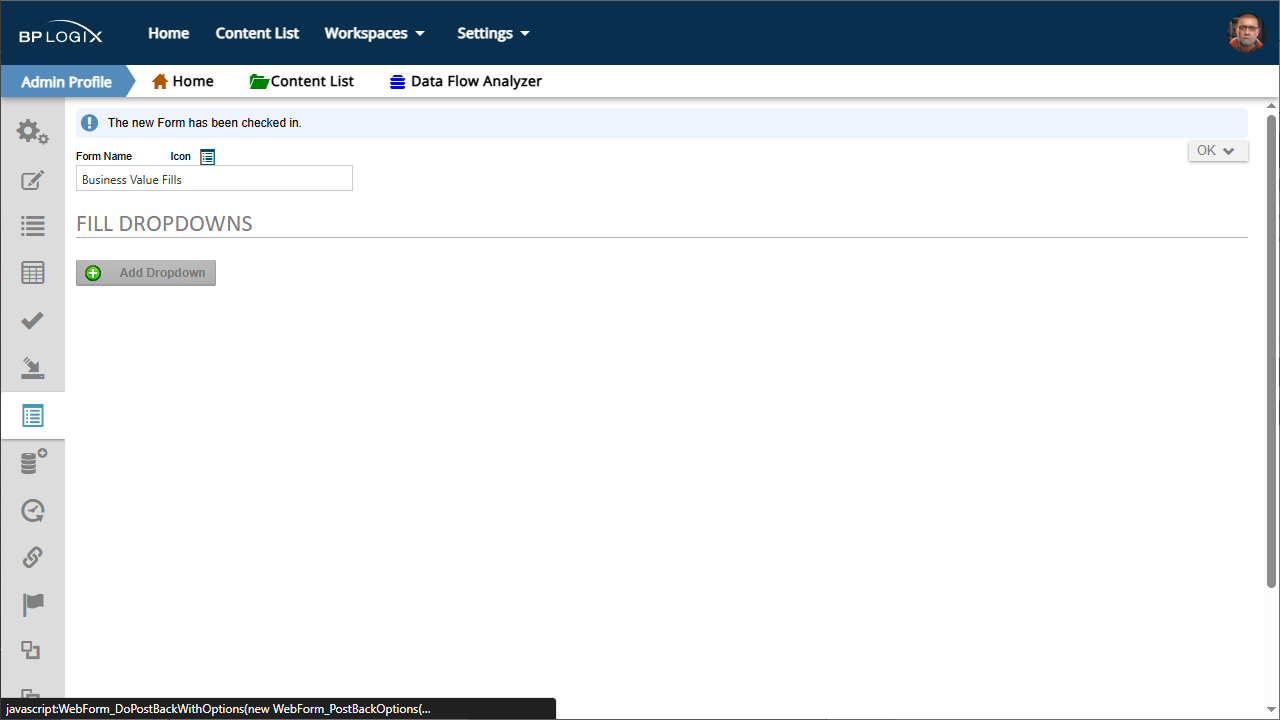Screen dimensions: 1280x720
Task: Click the user avatar in the header
Action: tap(1246, 33)
